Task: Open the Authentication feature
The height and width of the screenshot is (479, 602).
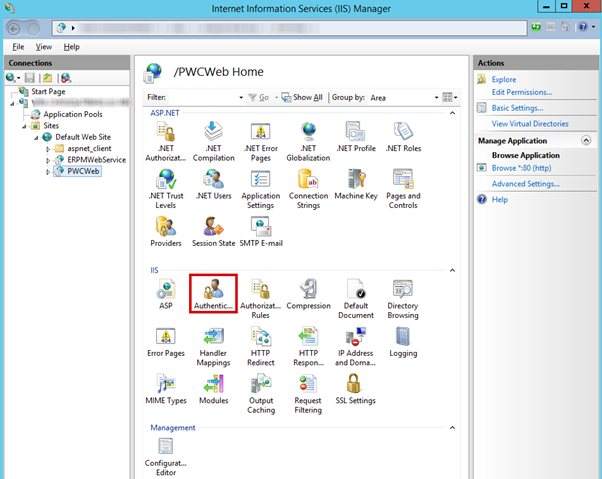Action: pos(213,294)
